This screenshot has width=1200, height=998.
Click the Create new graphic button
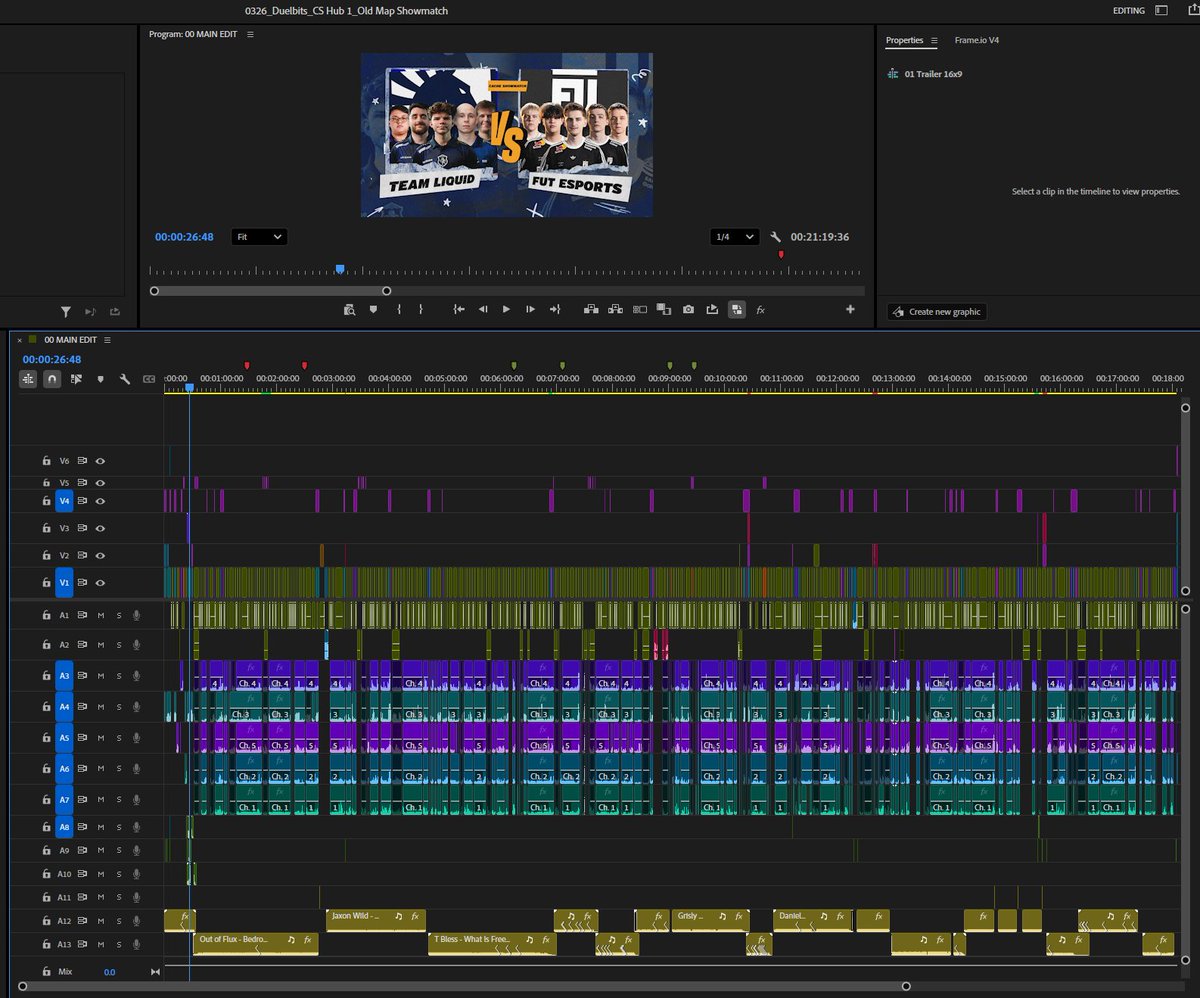937,312
